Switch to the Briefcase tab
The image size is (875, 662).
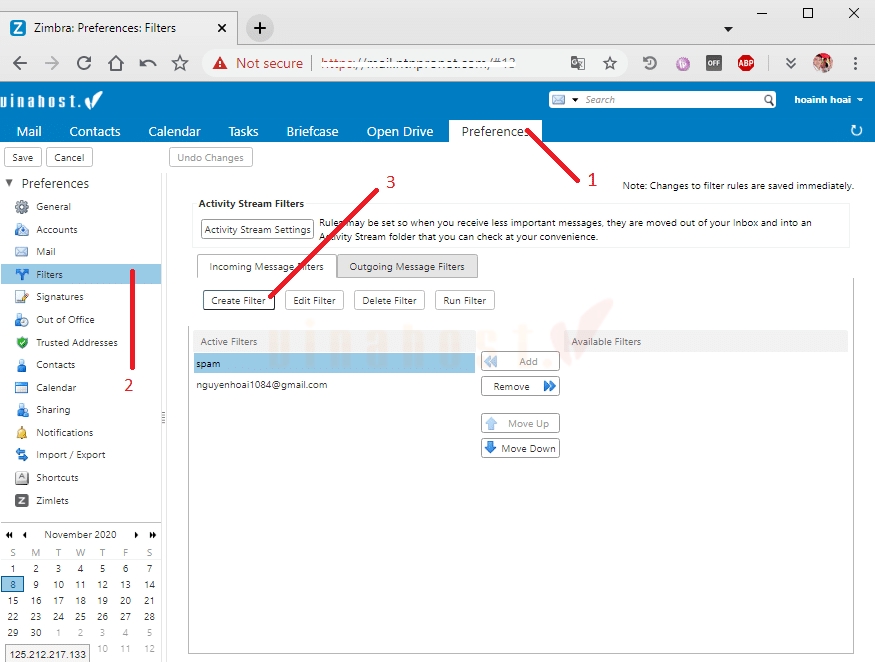pyautogui.click(x=312, y=131)
